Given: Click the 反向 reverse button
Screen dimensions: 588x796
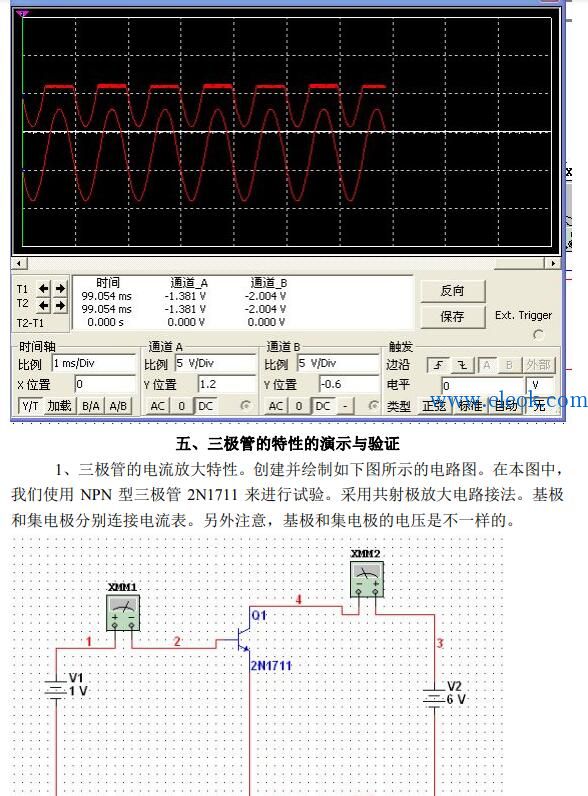Looking at the screenshot, I should [452, 290].
